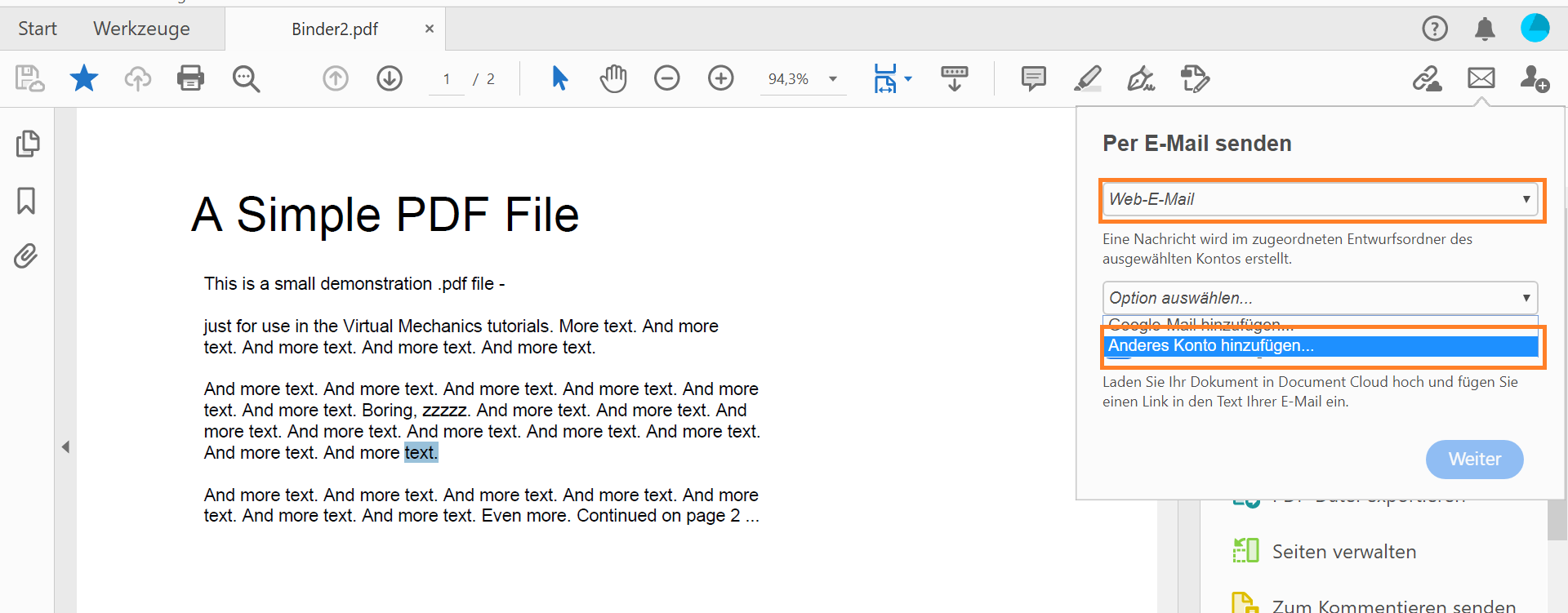Choose the highlighter pen tool

1087,78
